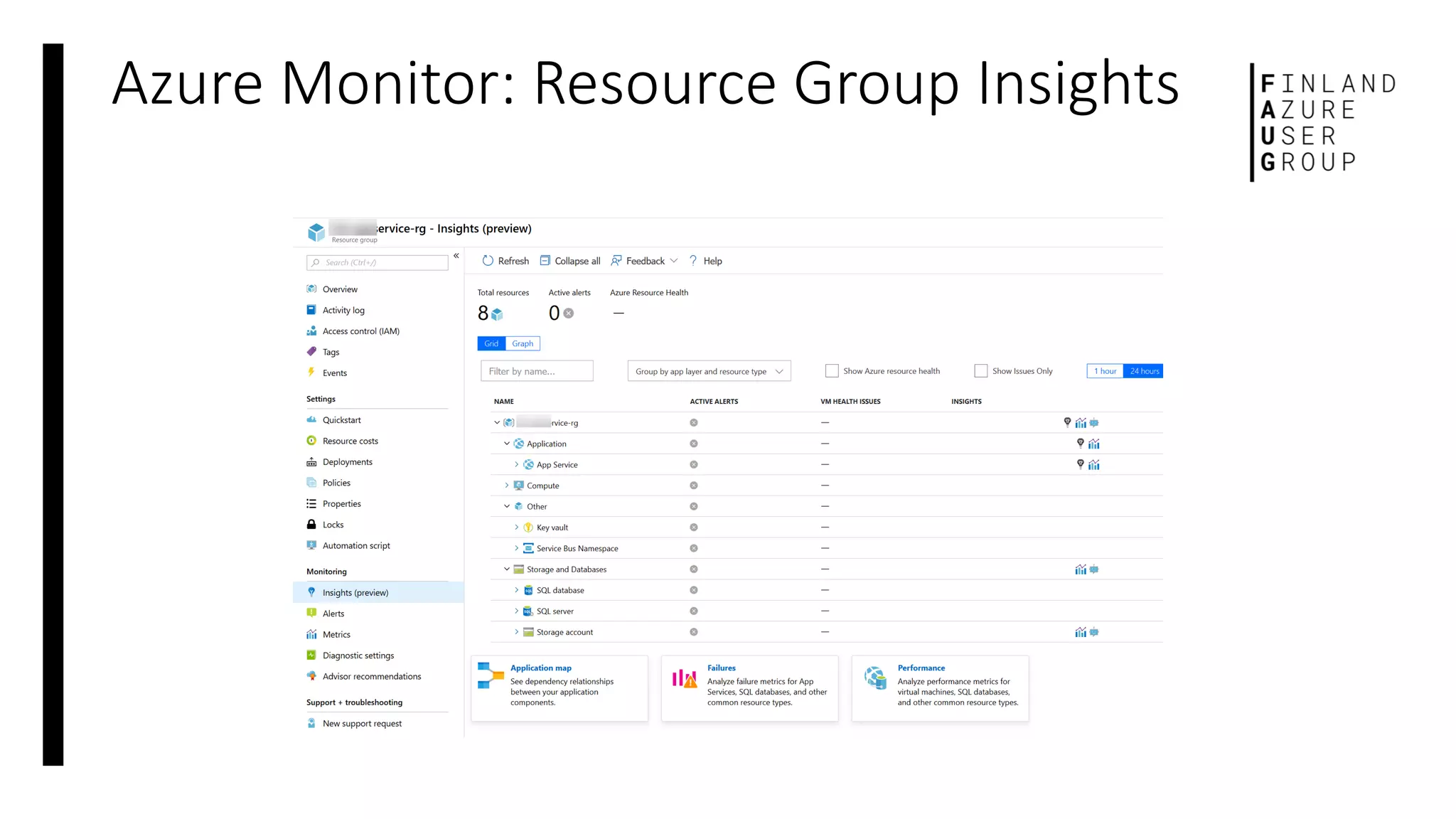This screenshot has height=819, width=1456.
Task: Switch time range to 1 hour
Action: click(x=1105, y=370)
